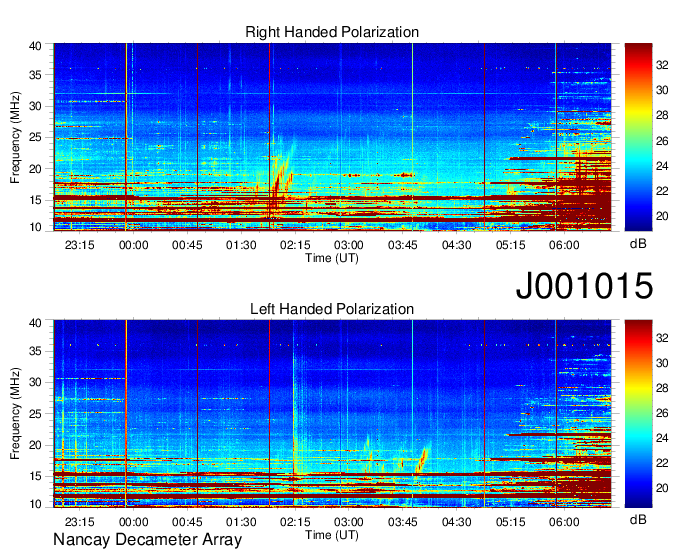
Task: Select the J001015 observation label
Action: [584, 286]
